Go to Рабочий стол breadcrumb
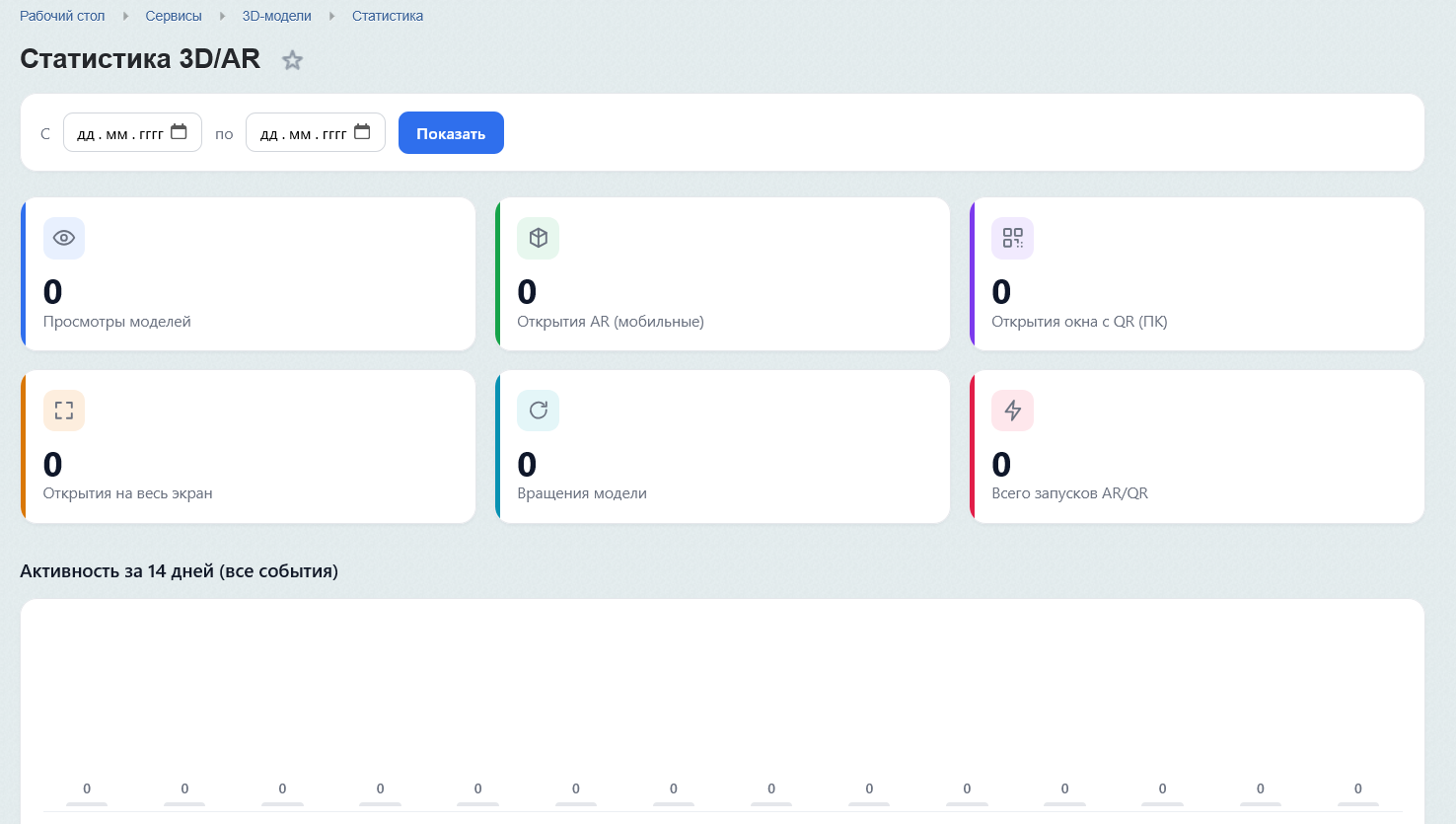The image size is (1456, 824). 62,16
